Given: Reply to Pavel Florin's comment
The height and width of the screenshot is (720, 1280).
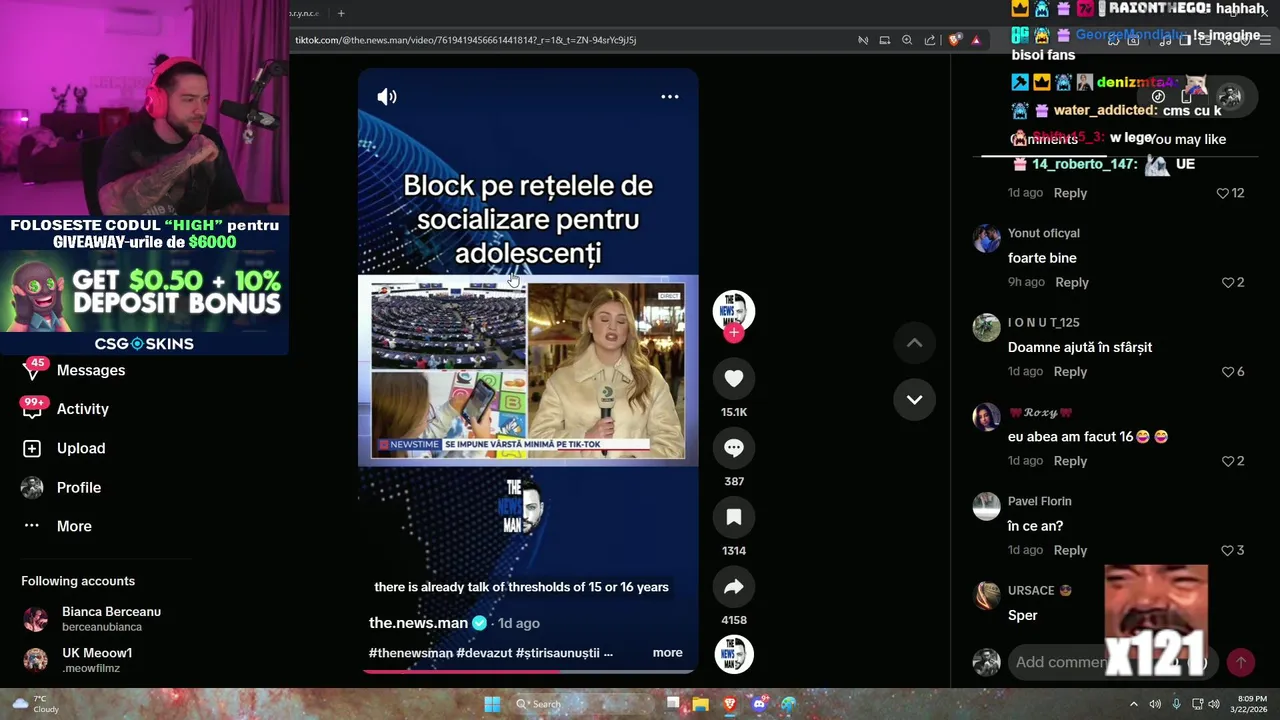Looking at the screenshot, I should 1070,550.
